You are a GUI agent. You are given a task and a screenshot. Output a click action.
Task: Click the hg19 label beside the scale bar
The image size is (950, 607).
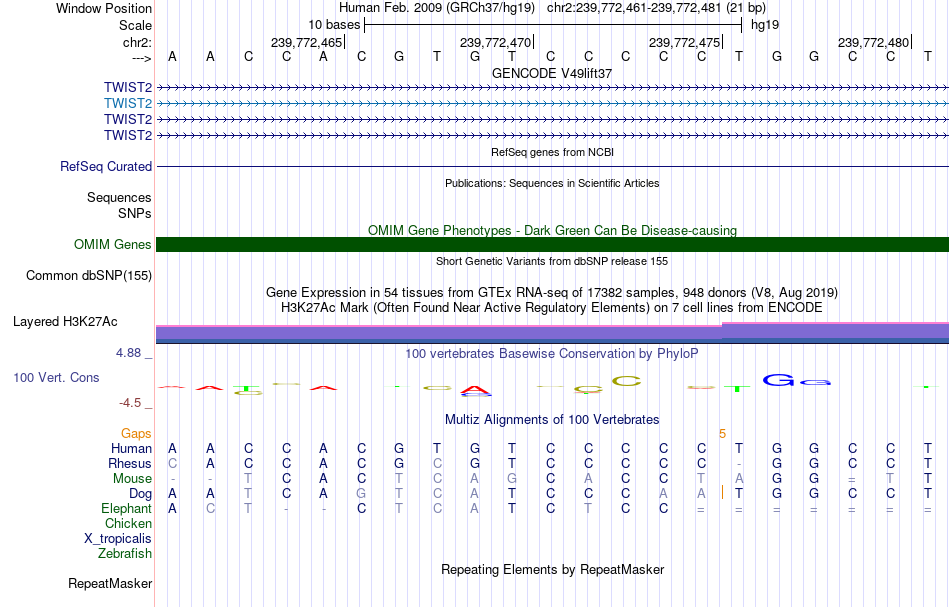pyautogui.click(x=765, y=25)
